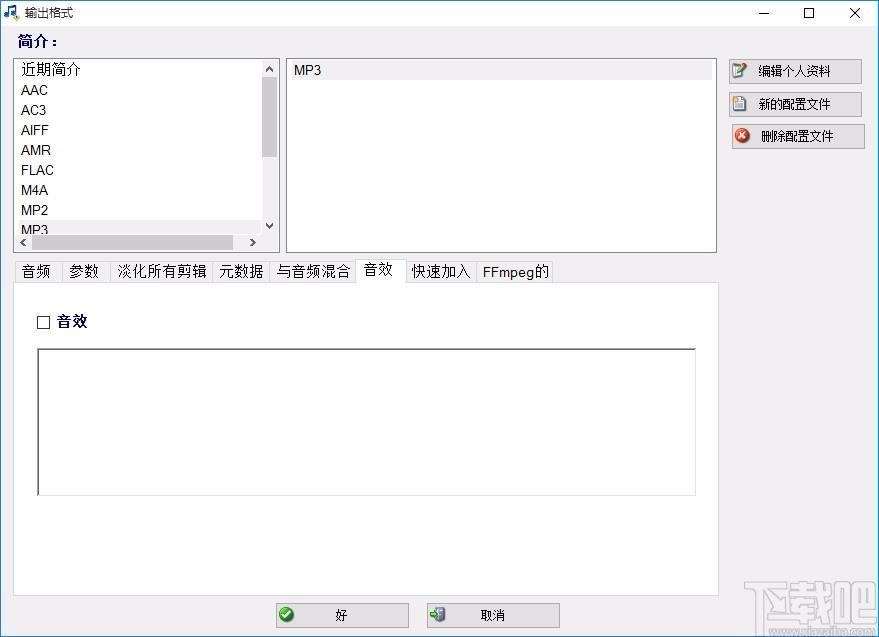Switch to the FFmpeg的 tab
This screenshot has height=637, width=879.
[x=515, y=272]
